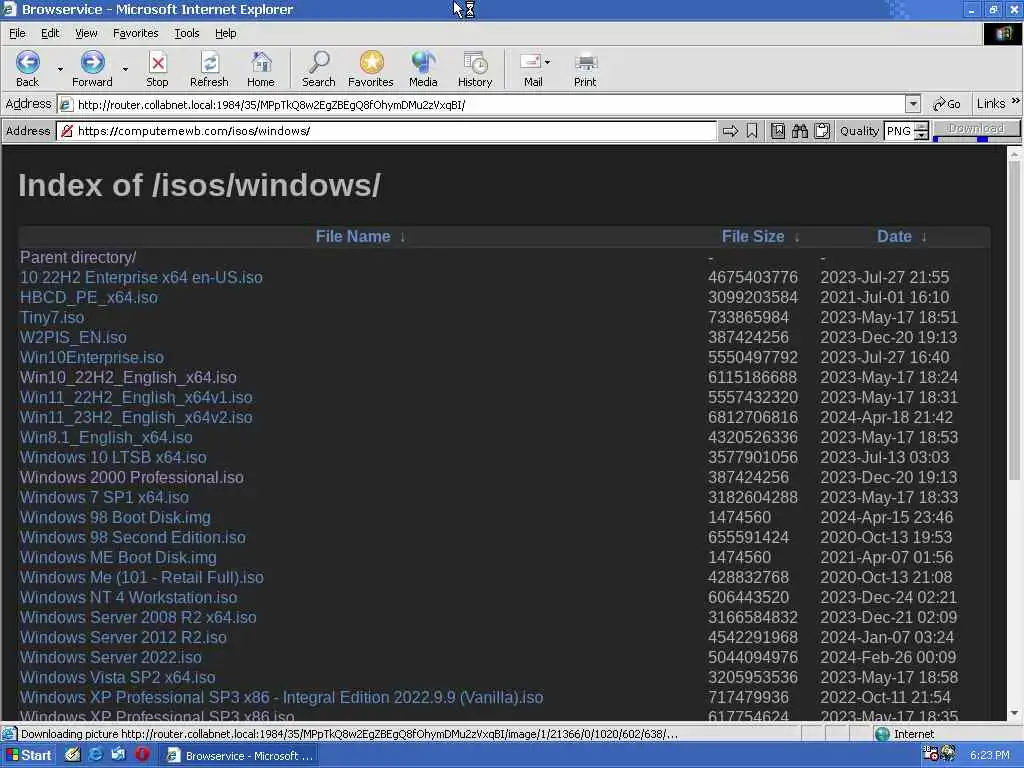Open the Search pane
The width and height of the screenshot is (1024, 768).
point(318,69)
